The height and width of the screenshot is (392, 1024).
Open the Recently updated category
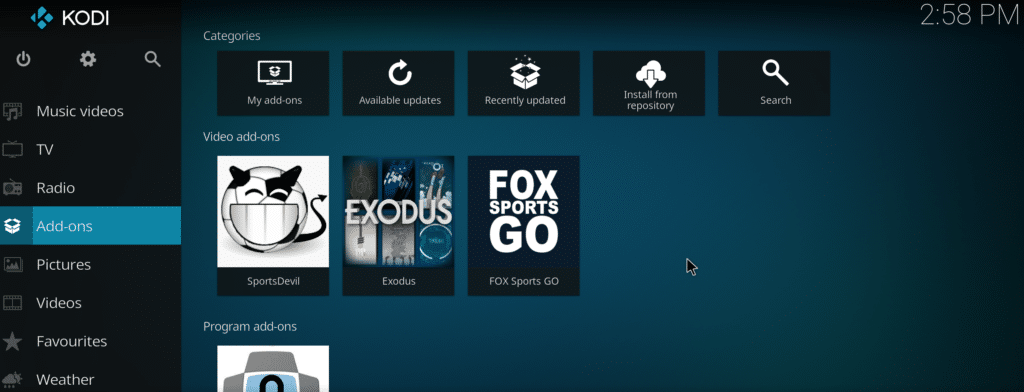[x=524, y=84]
